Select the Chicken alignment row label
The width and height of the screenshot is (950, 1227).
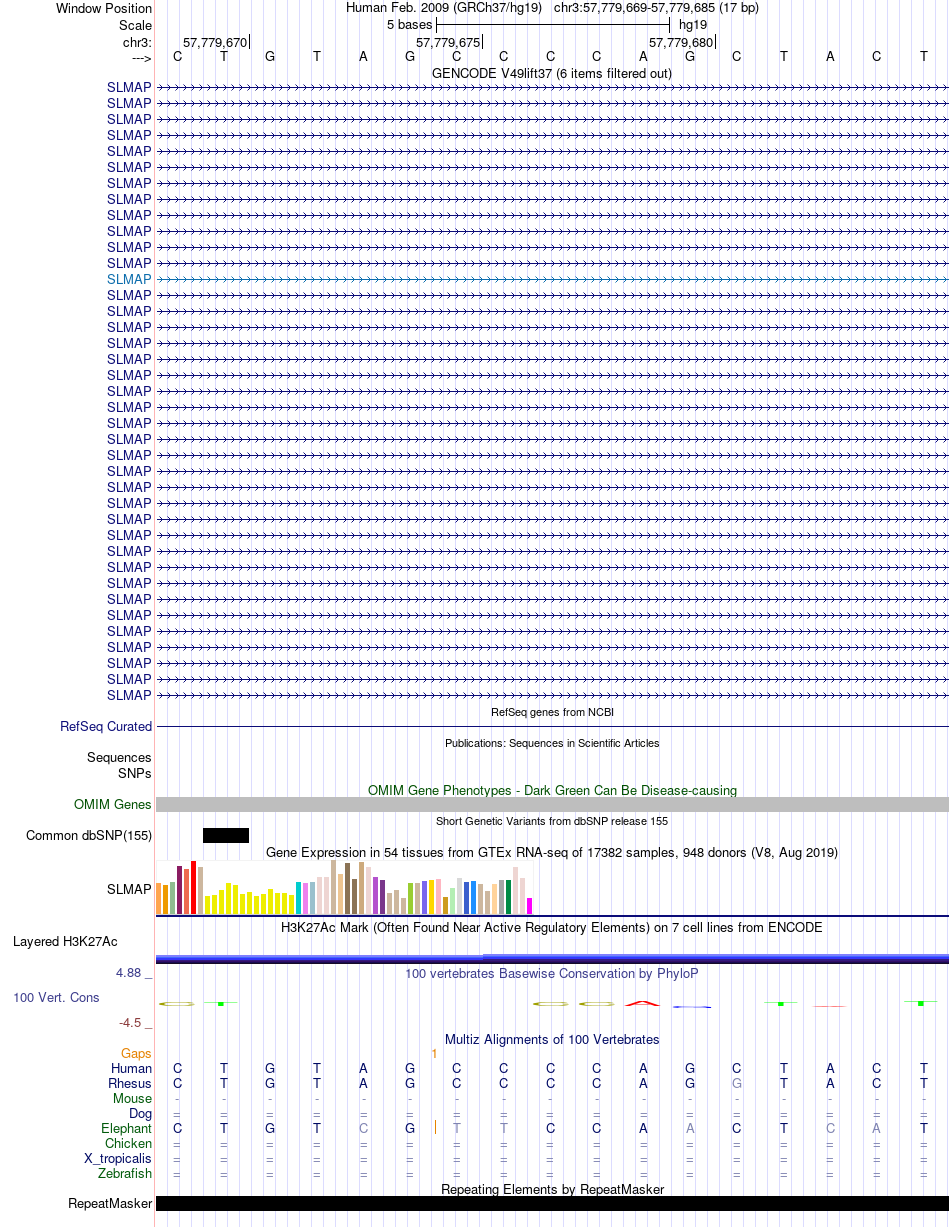[x=128, y=1143]
